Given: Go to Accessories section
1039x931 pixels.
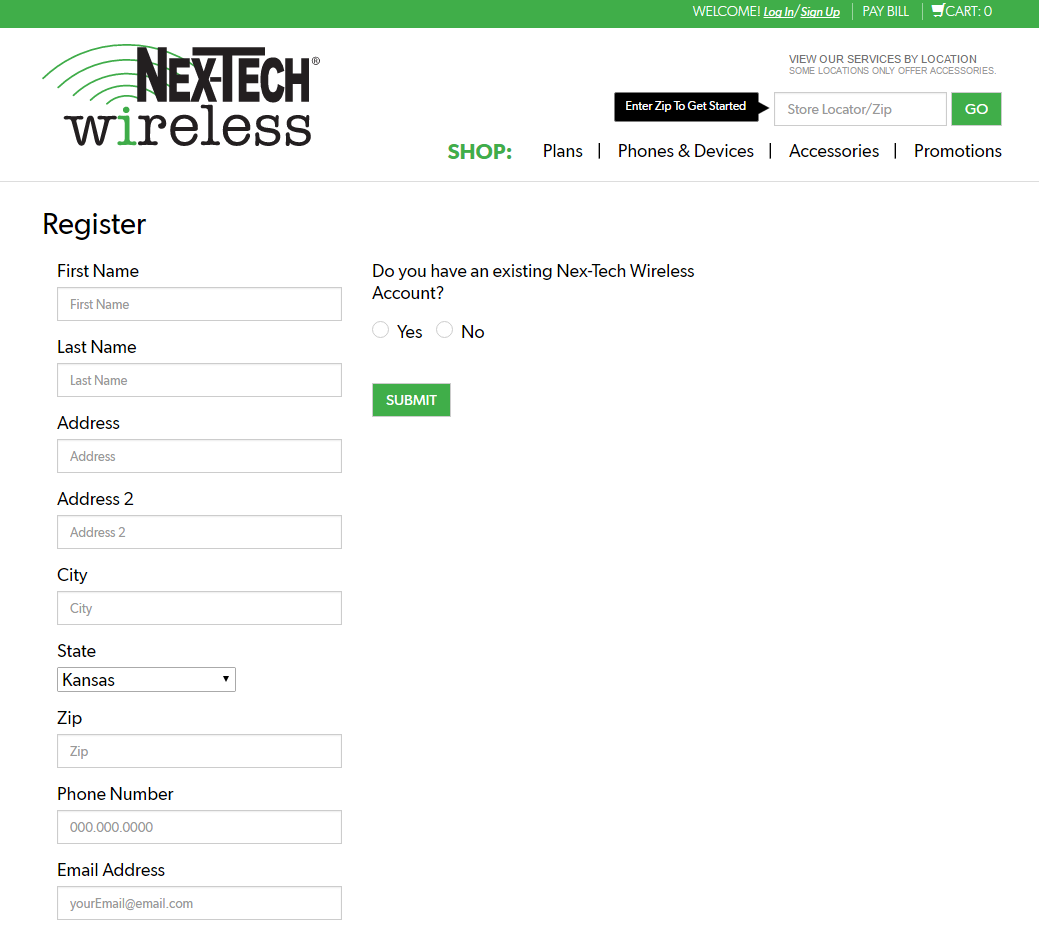Looking at the screenshot, I should [x=834, y=151].
